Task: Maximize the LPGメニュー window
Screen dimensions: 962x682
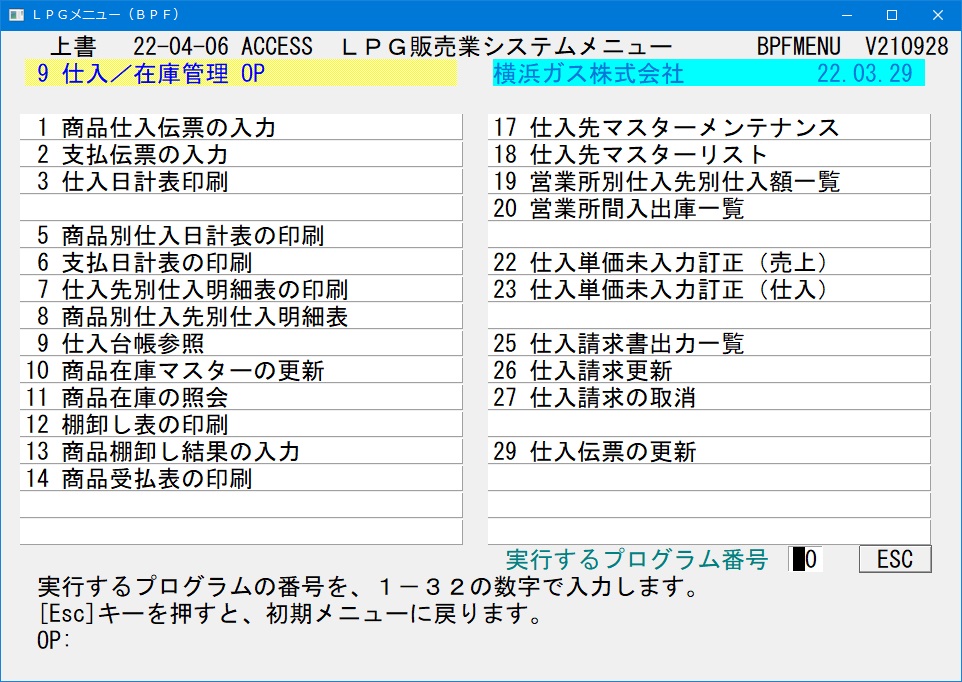Action: tap(892, 15)
